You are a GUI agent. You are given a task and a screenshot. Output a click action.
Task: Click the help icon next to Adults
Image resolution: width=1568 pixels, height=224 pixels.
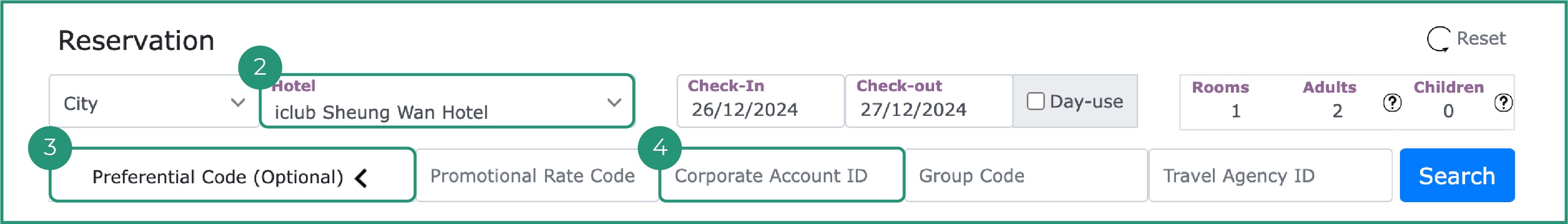1392,103
